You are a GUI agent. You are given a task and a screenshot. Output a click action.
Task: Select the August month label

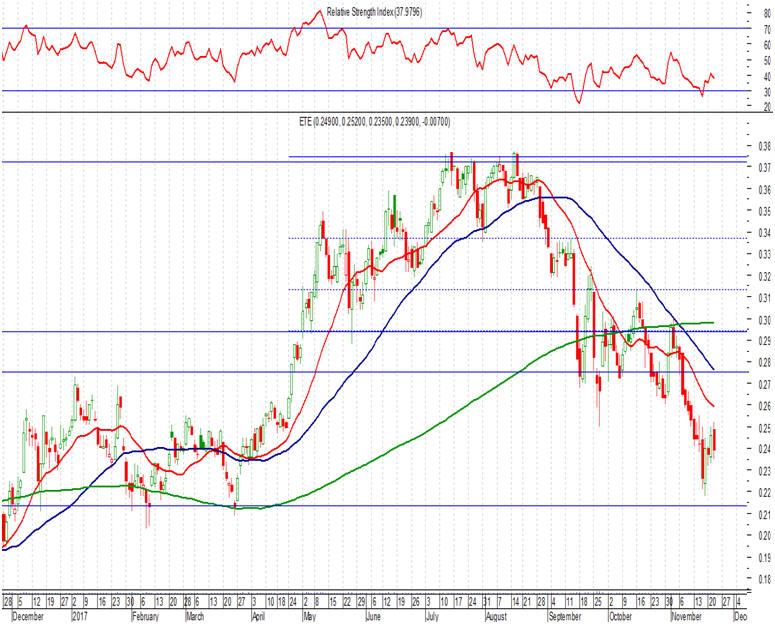[x=496, y=617]
